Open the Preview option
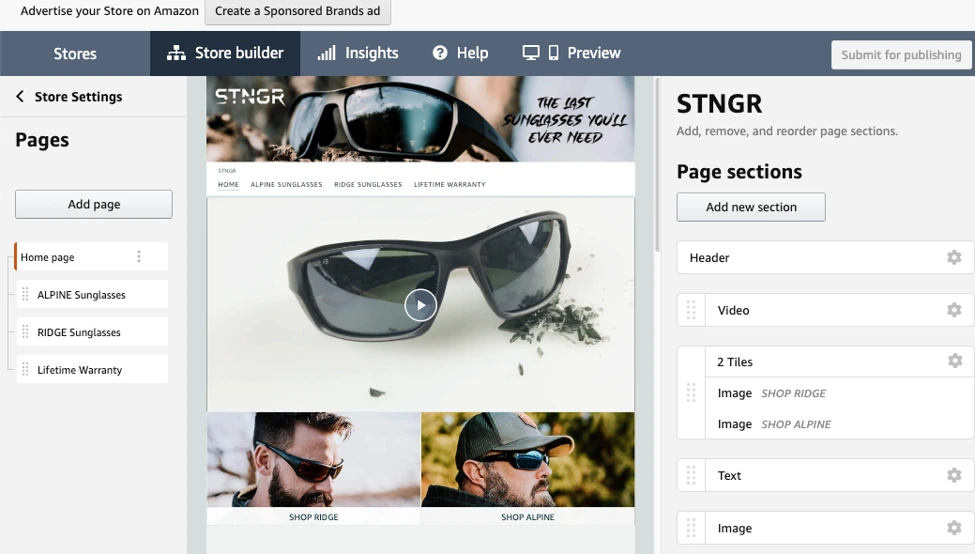This screenshot has height=554, width=975. [571, 53]
